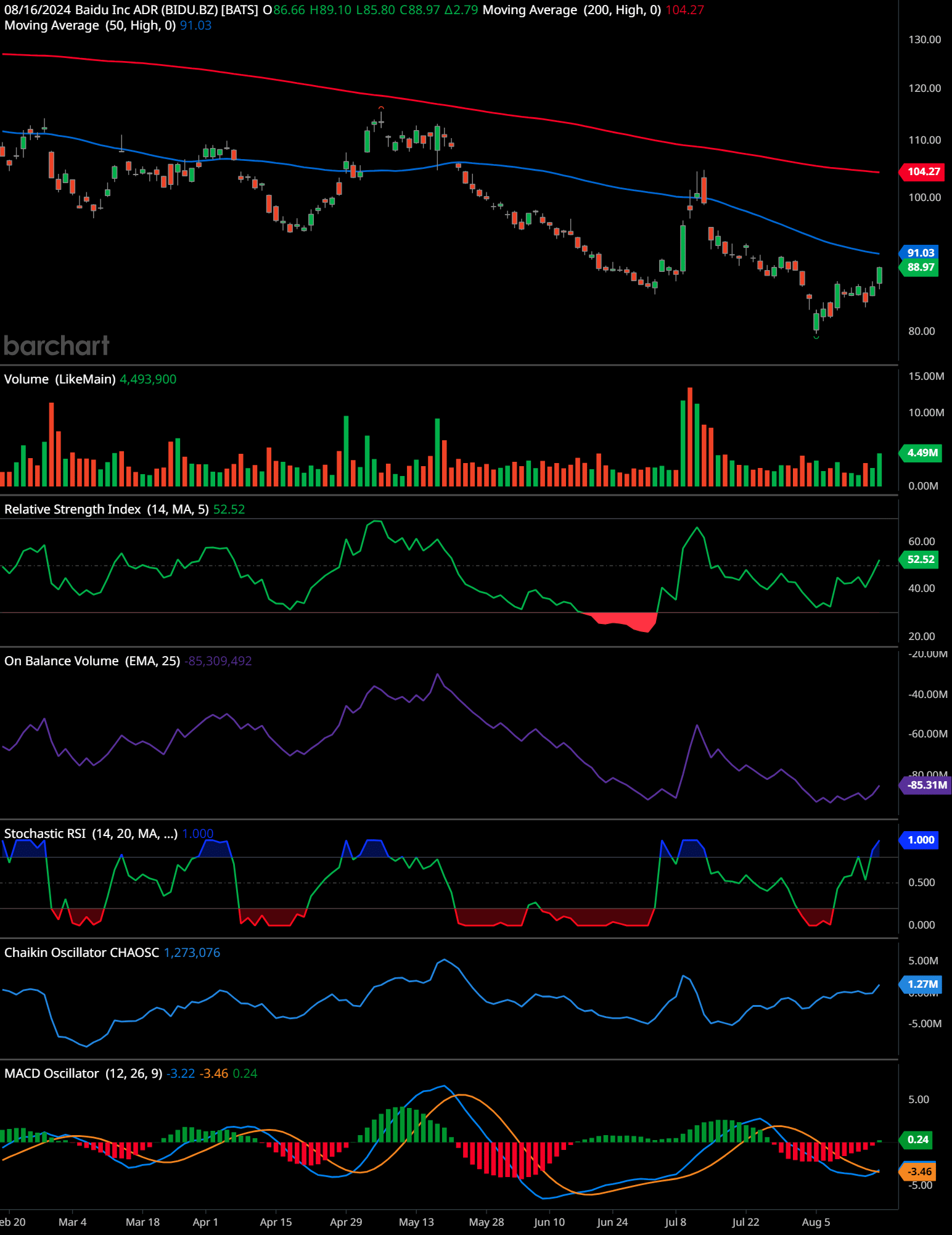This screenshot has height=1235, width=952.
Task: Click the green 4.49M volume value tag
Action: pyautogui.click(x=920, y=453)
